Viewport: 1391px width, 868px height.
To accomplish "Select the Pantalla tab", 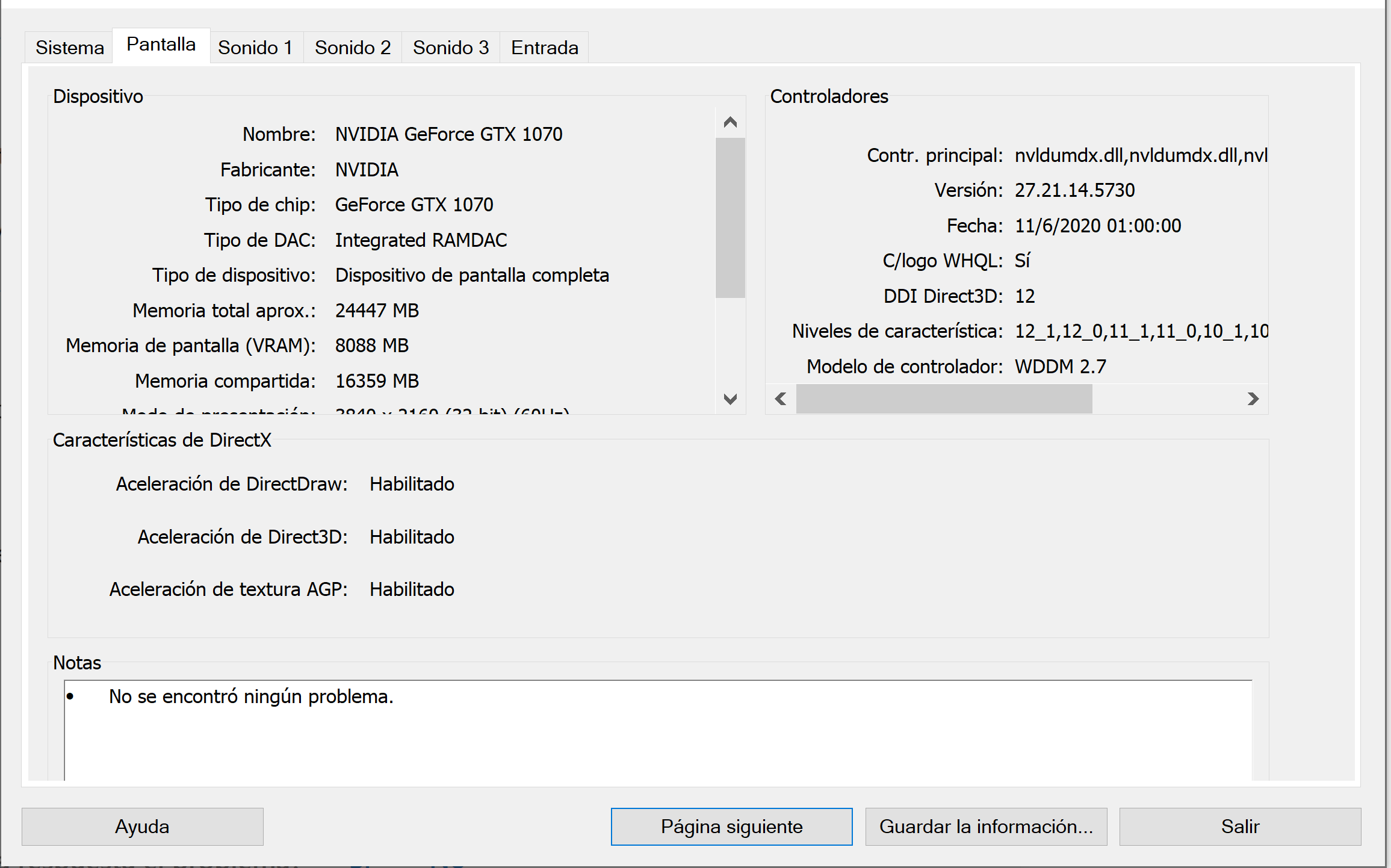I will coord(161,45).
